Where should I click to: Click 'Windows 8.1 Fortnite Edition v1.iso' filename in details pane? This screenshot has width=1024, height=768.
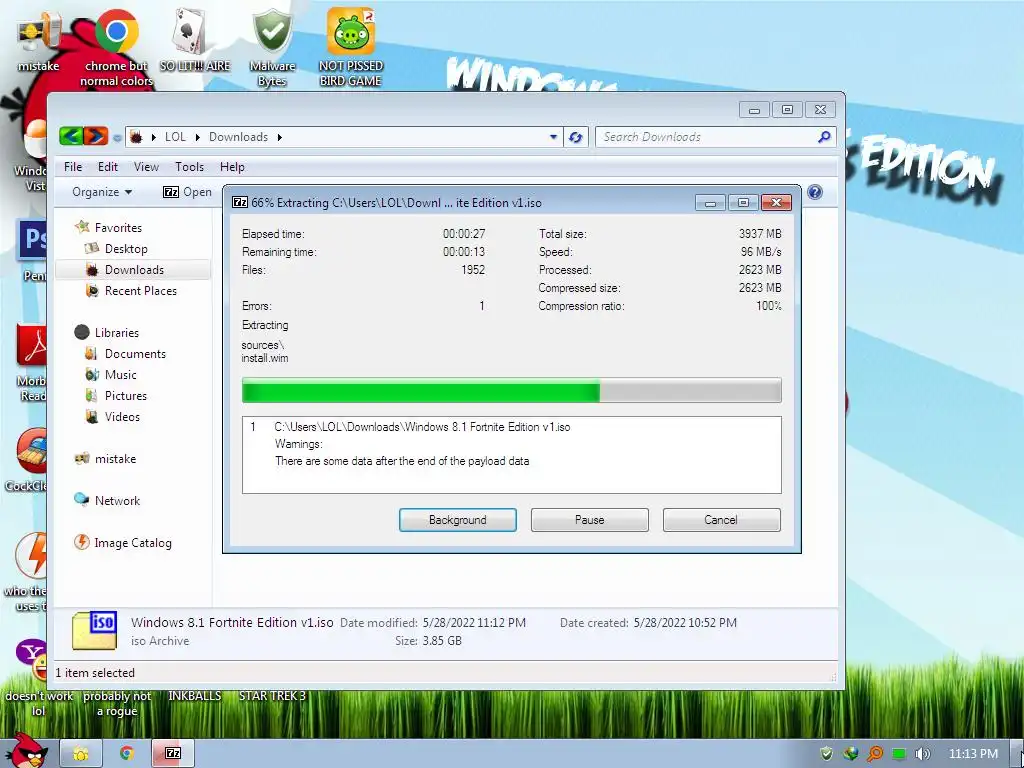coord(232,622)
